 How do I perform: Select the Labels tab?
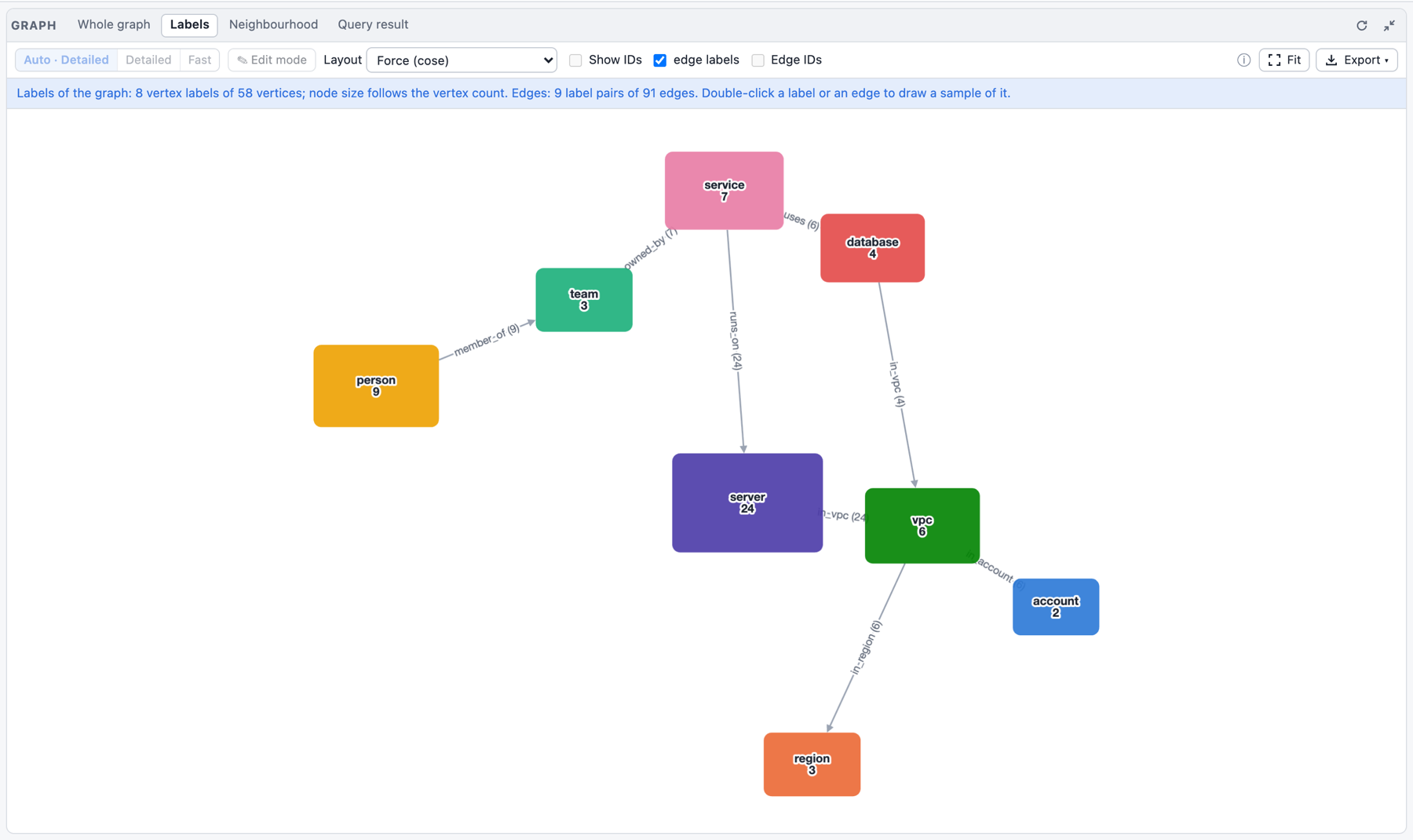[189, 24]
